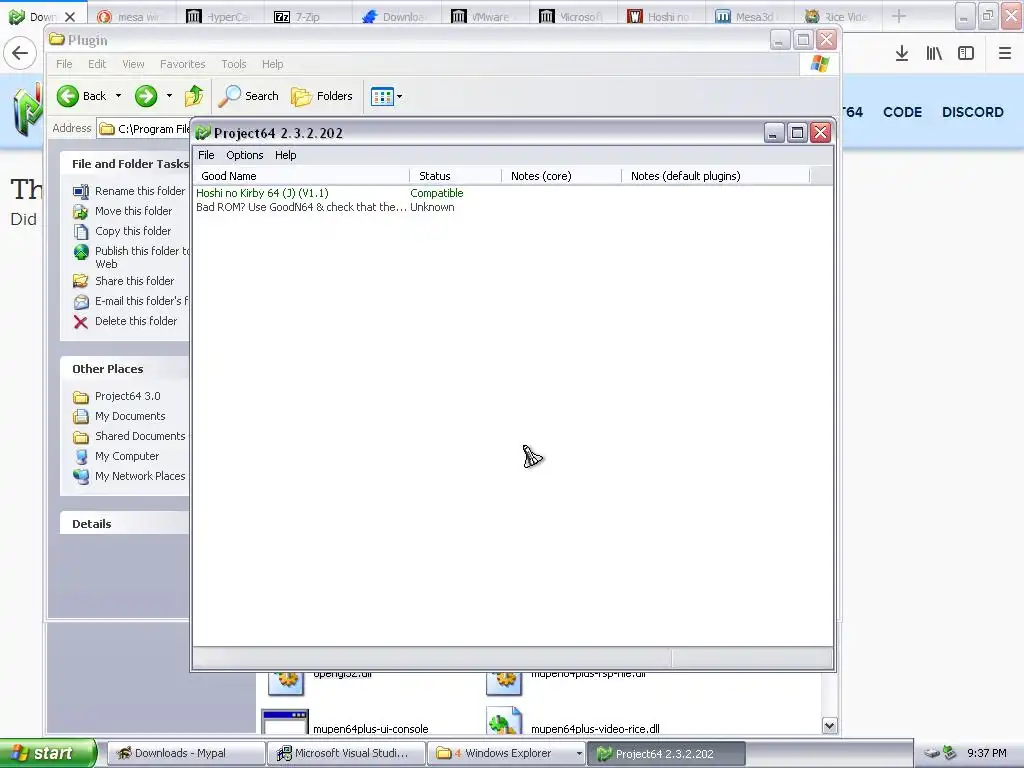Click the DISCORD link on webpage
This screenshot has height=768, width=1024.
972,112
